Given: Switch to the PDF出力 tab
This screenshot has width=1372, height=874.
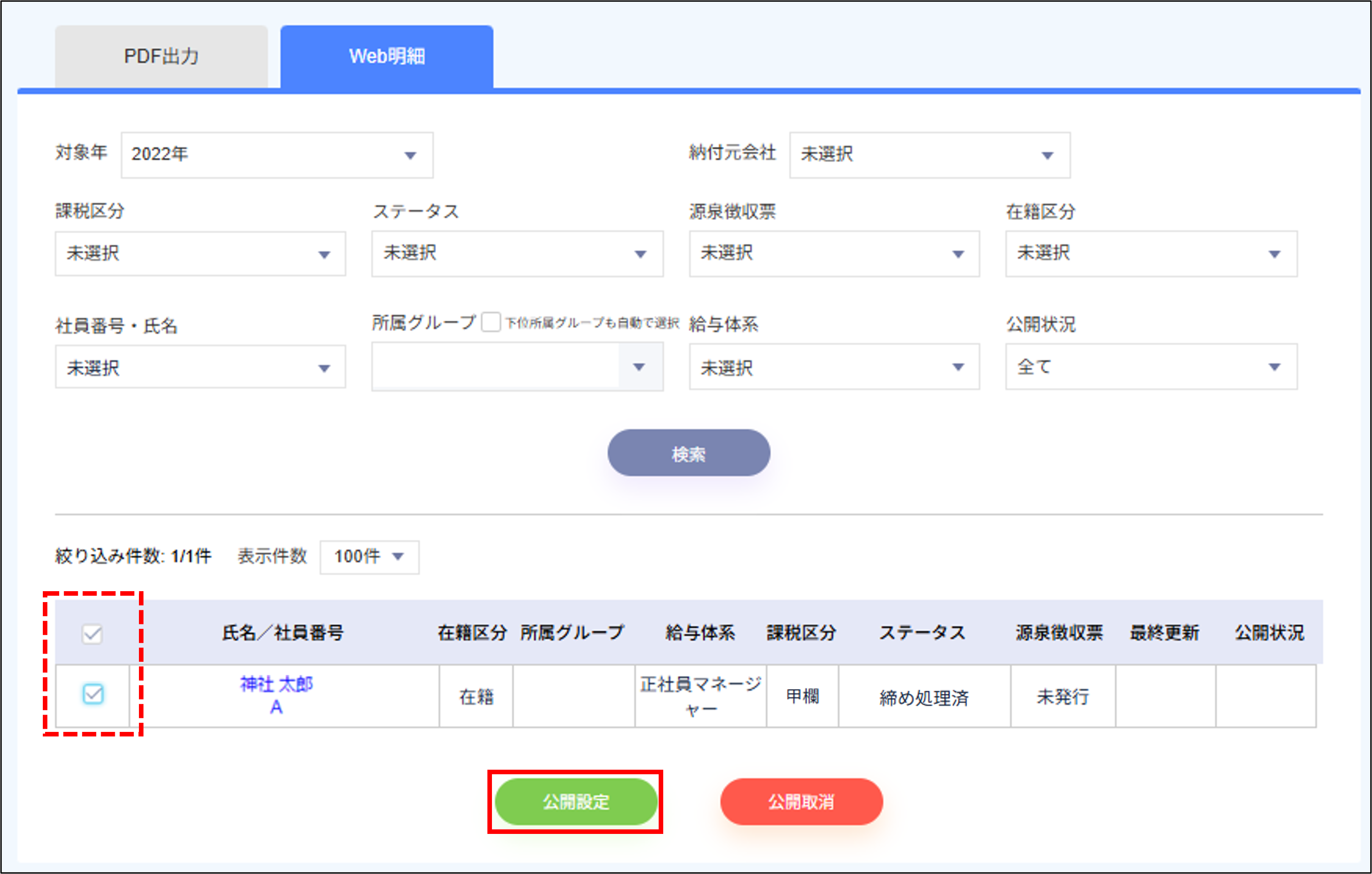Looking at the screenshot, I should [161, 55].
